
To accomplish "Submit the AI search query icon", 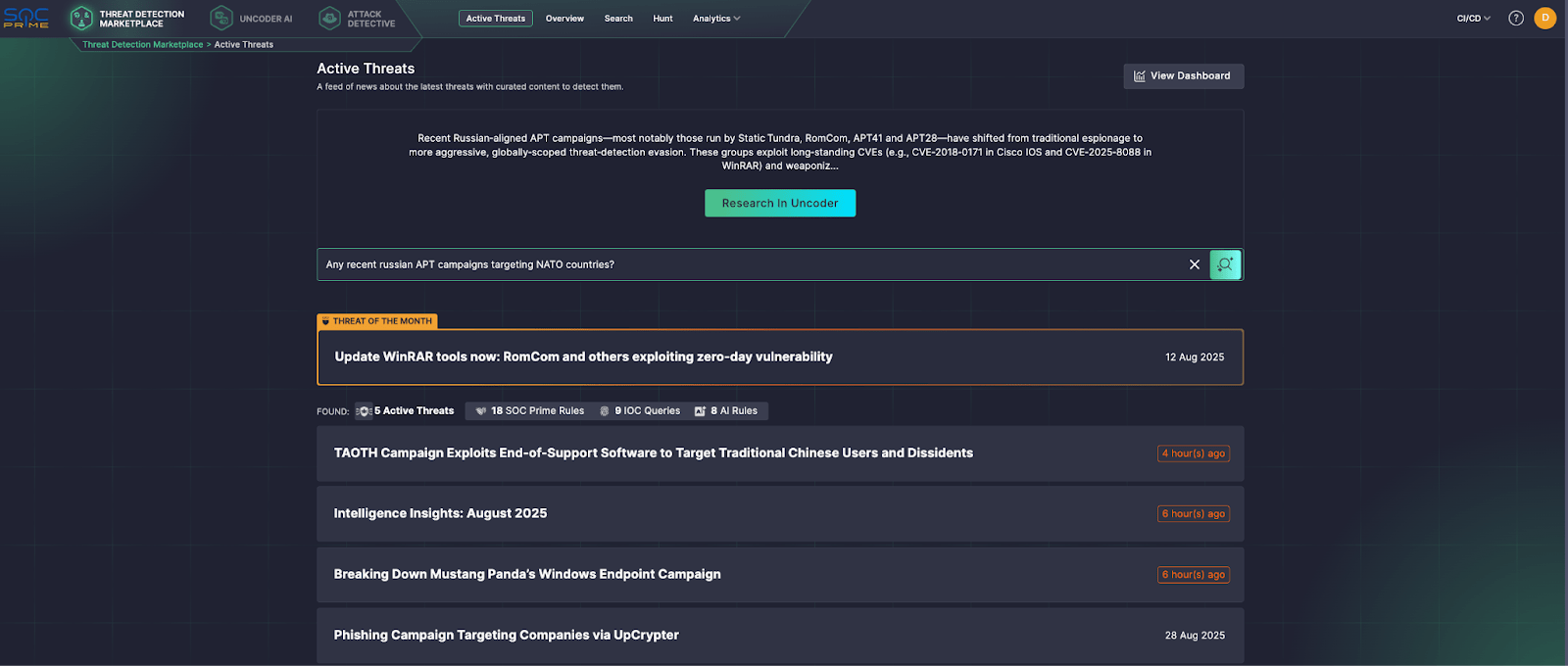I will (x=1225, y=264).
